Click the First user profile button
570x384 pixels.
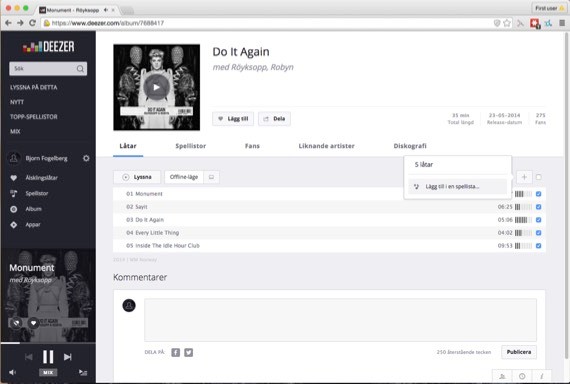(x=549, y=8)
